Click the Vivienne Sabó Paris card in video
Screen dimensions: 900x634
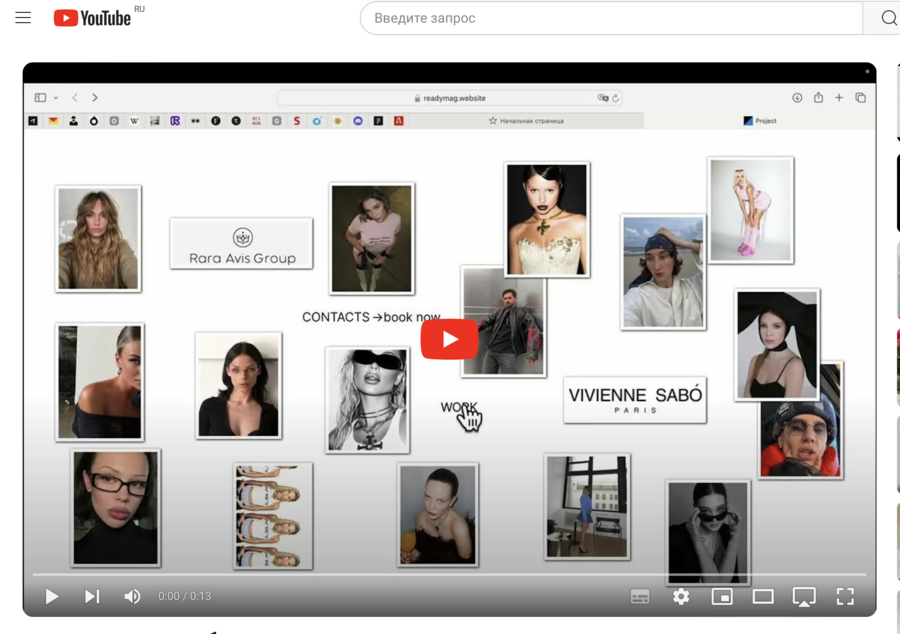635,400
